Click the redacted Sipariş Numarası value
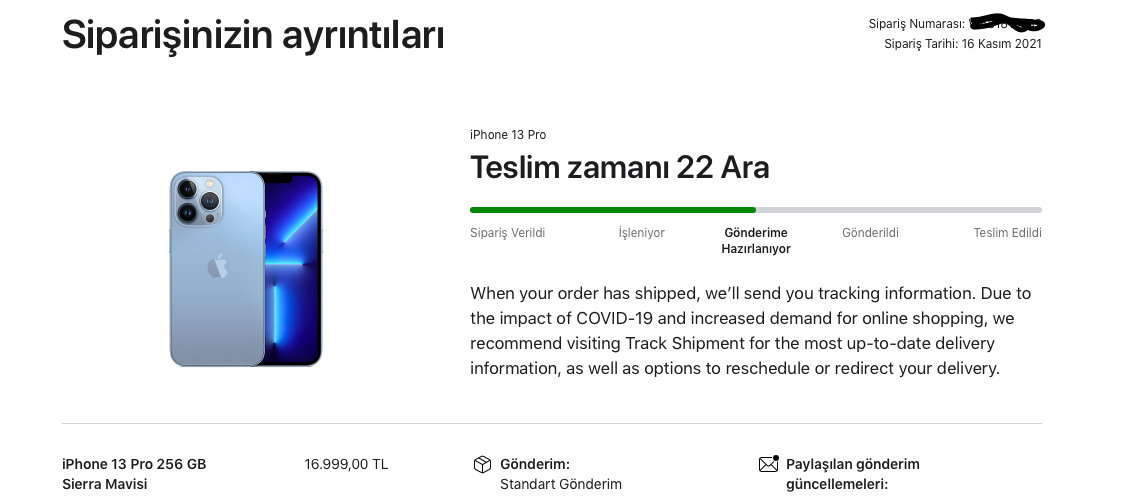Image resolution: width=1142 pixels, height=497 pixels. coord(1007,23)
